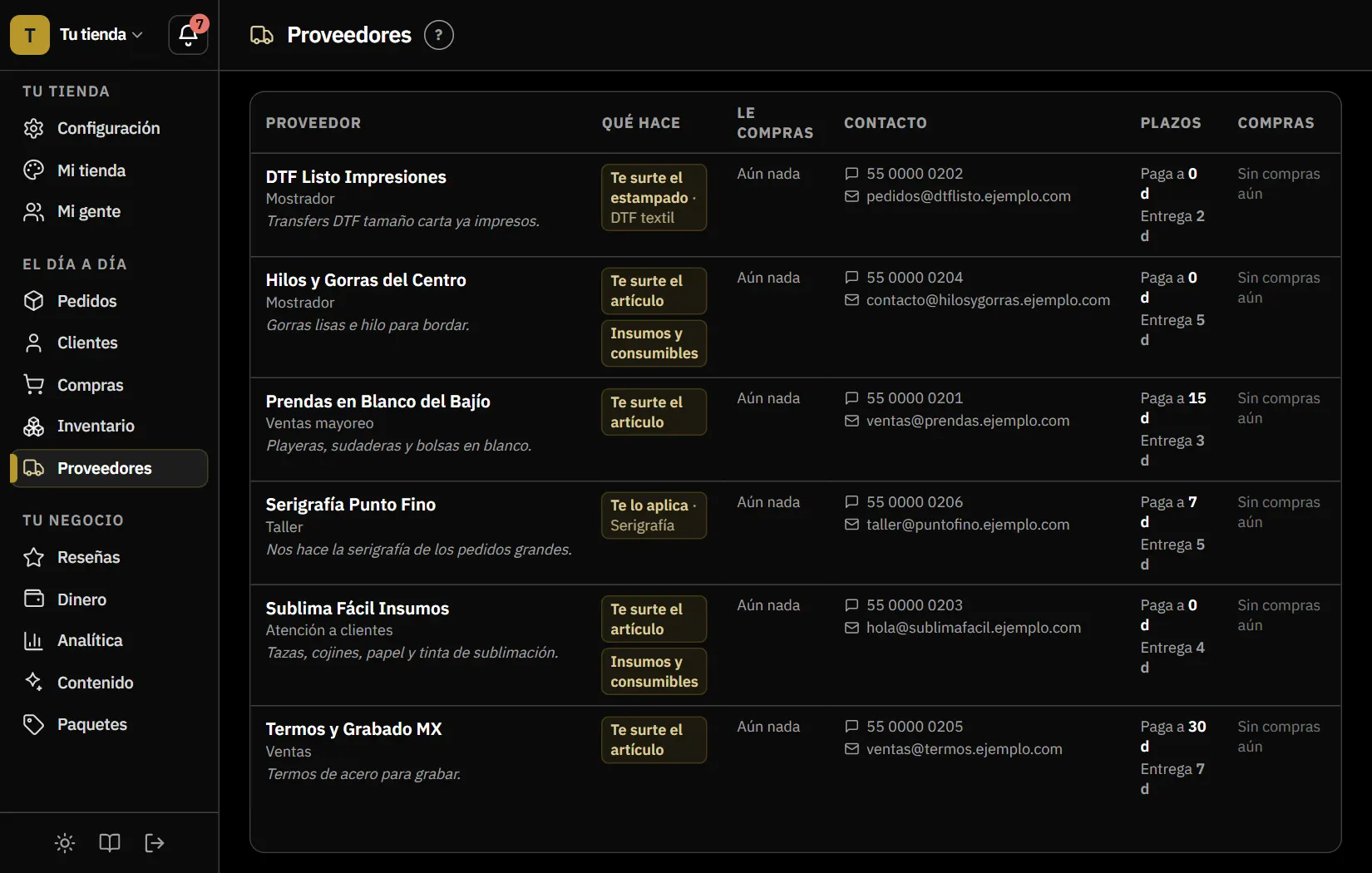
Task: Open the Tu tienda store switcher dropdown
Action: (101, 35)
